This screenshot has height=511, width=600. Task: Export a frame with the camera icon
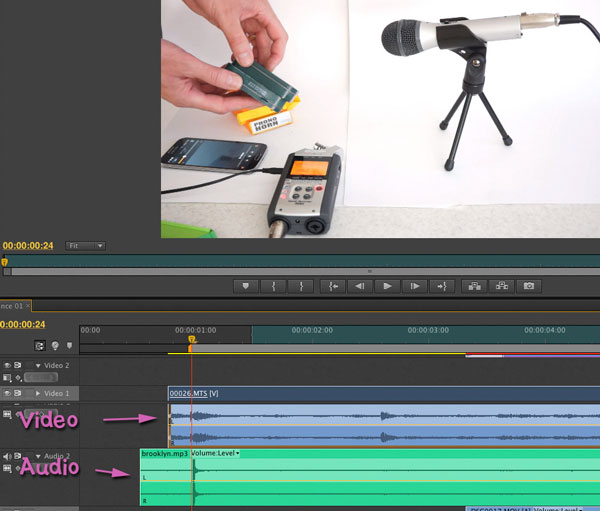click(529, 286)
